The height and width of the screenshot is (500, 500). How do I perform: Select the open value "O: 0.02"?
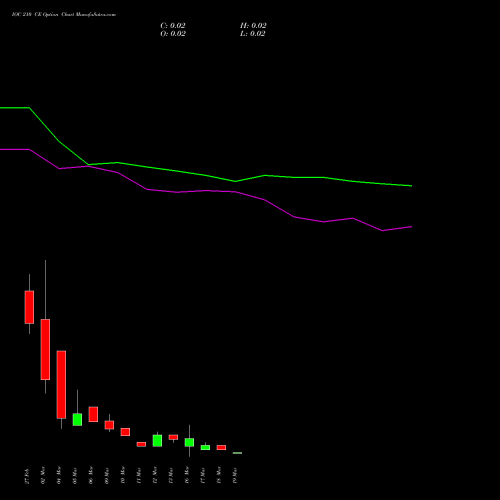(x=173, y=34)
